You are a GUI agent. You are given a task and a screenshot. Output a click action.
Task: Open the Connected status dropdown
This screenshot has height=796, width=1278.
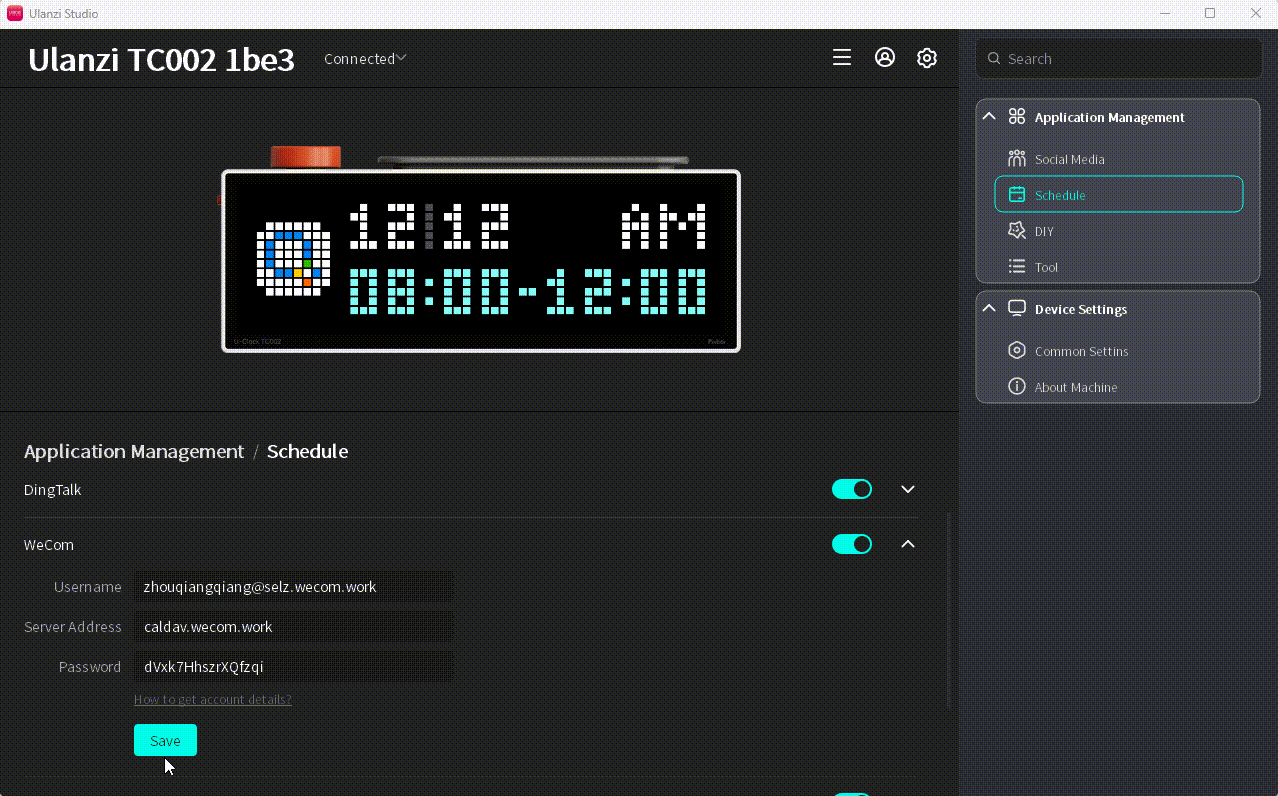365,59
